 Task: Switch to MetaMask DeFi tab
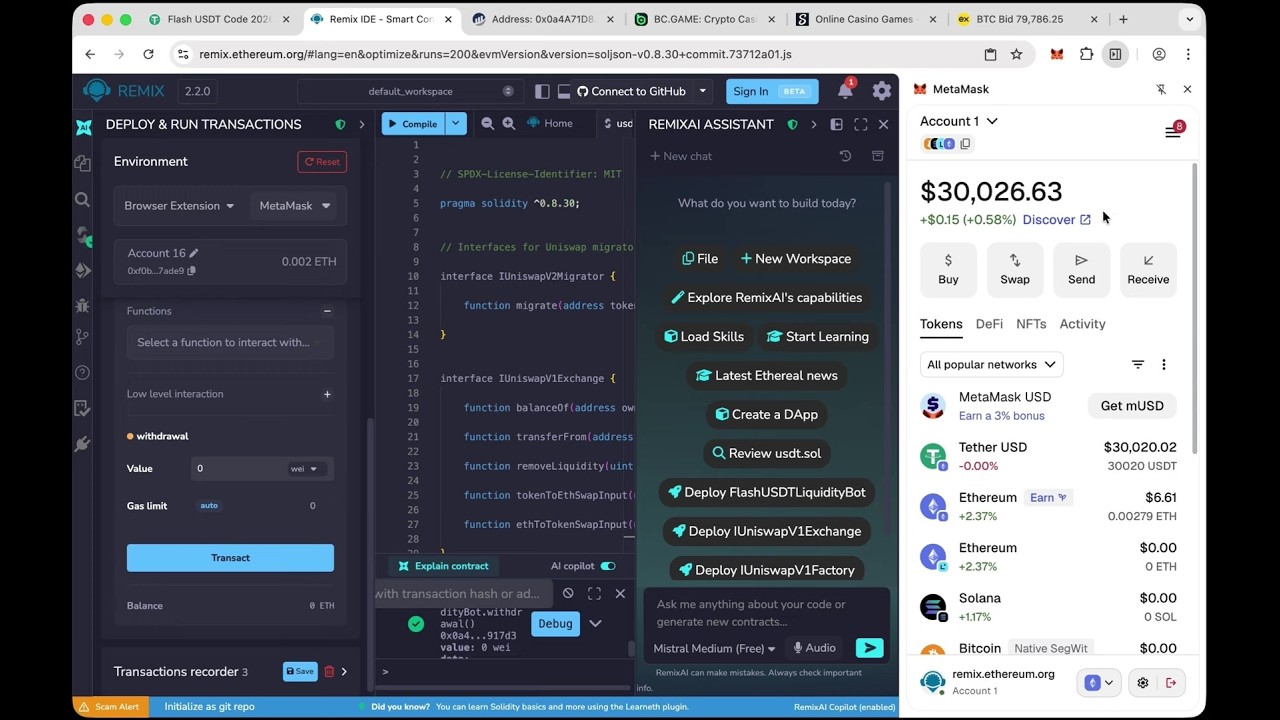989,324
